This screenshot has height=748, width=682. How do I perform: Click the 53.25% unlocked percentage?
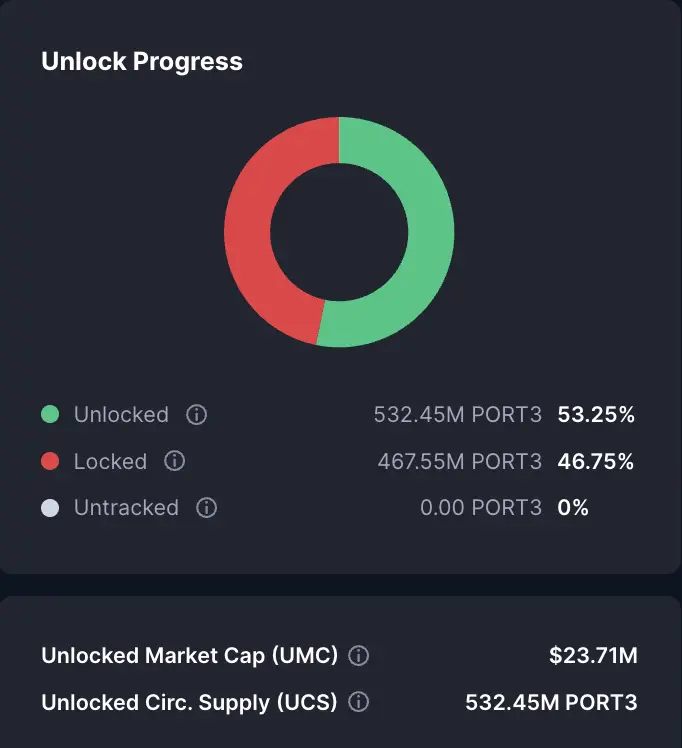point(596,415)
